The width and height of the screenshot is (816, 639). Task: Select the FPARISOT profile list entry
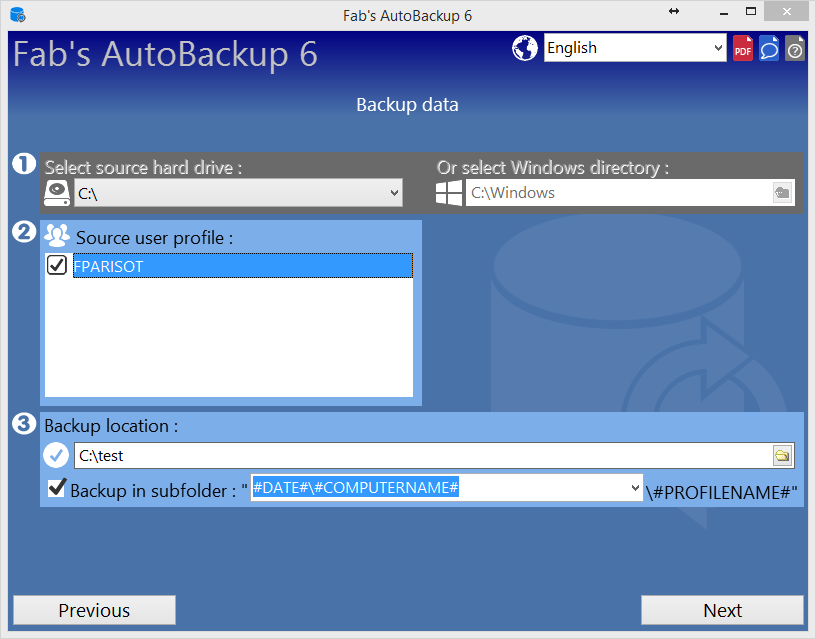tap(240, 266)
